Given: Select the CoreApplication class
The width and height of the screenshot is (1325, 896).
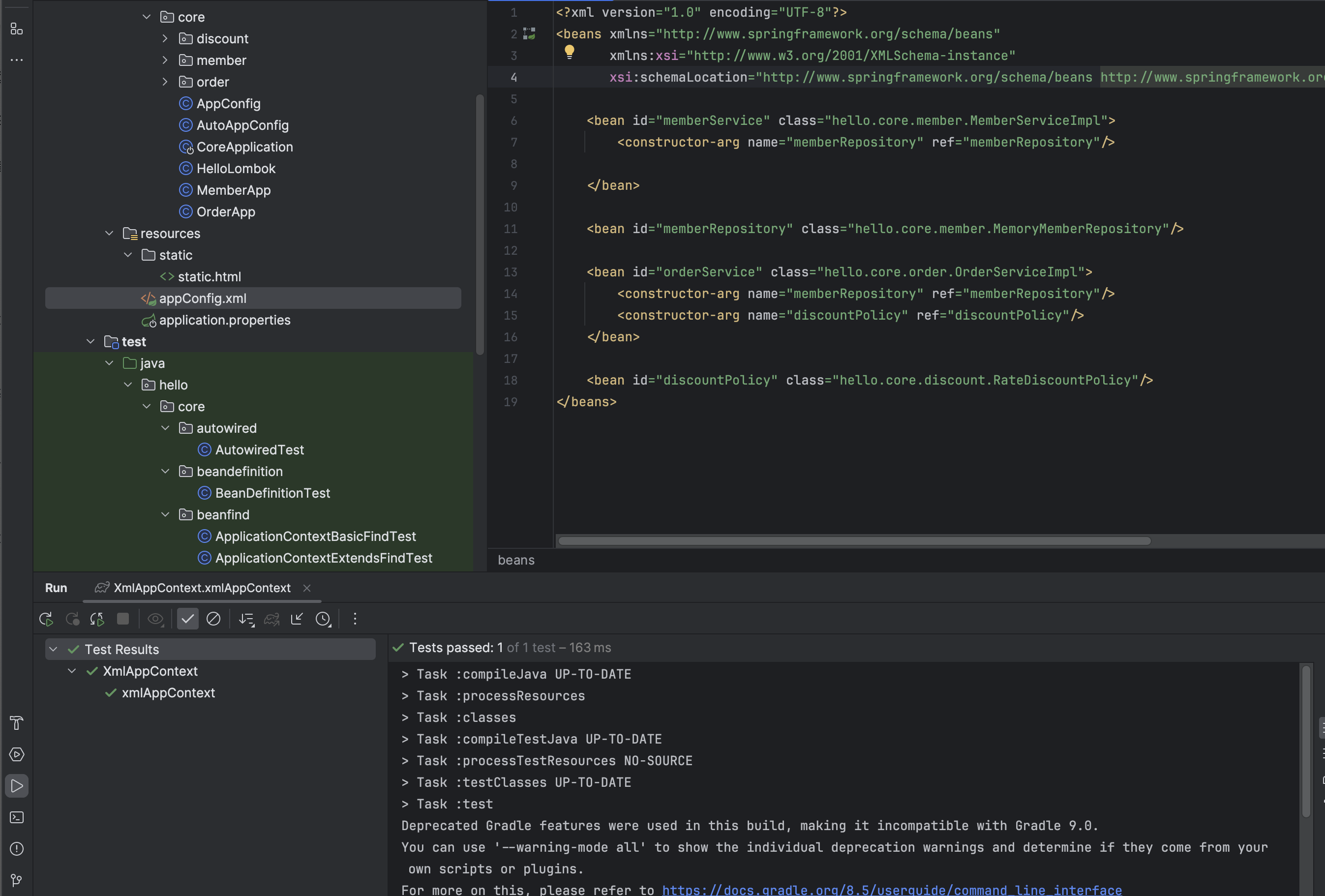Looking at the screenshot, I should pos(244,147).
